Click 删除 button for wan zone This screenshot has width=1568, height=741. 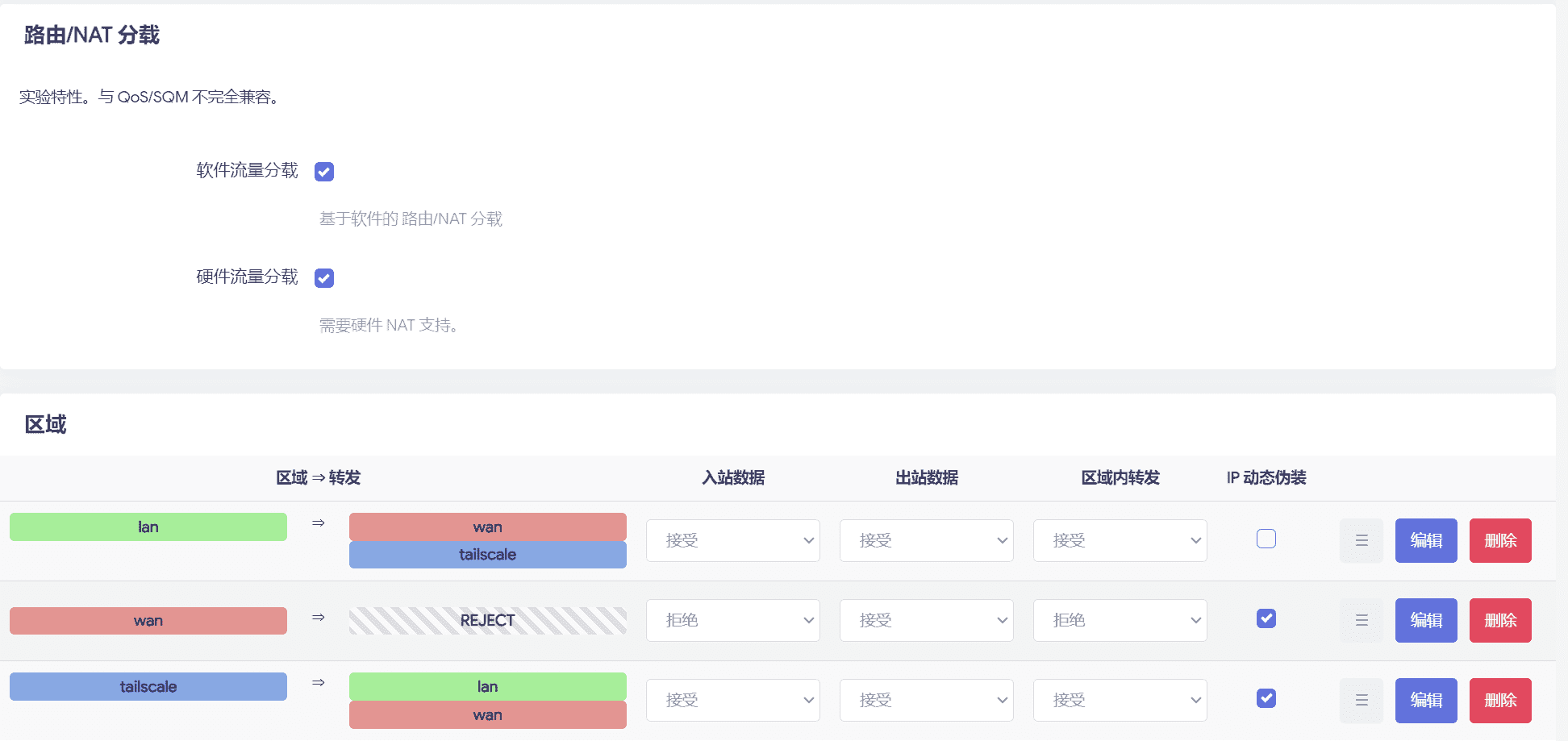[x=1499, y=621]
